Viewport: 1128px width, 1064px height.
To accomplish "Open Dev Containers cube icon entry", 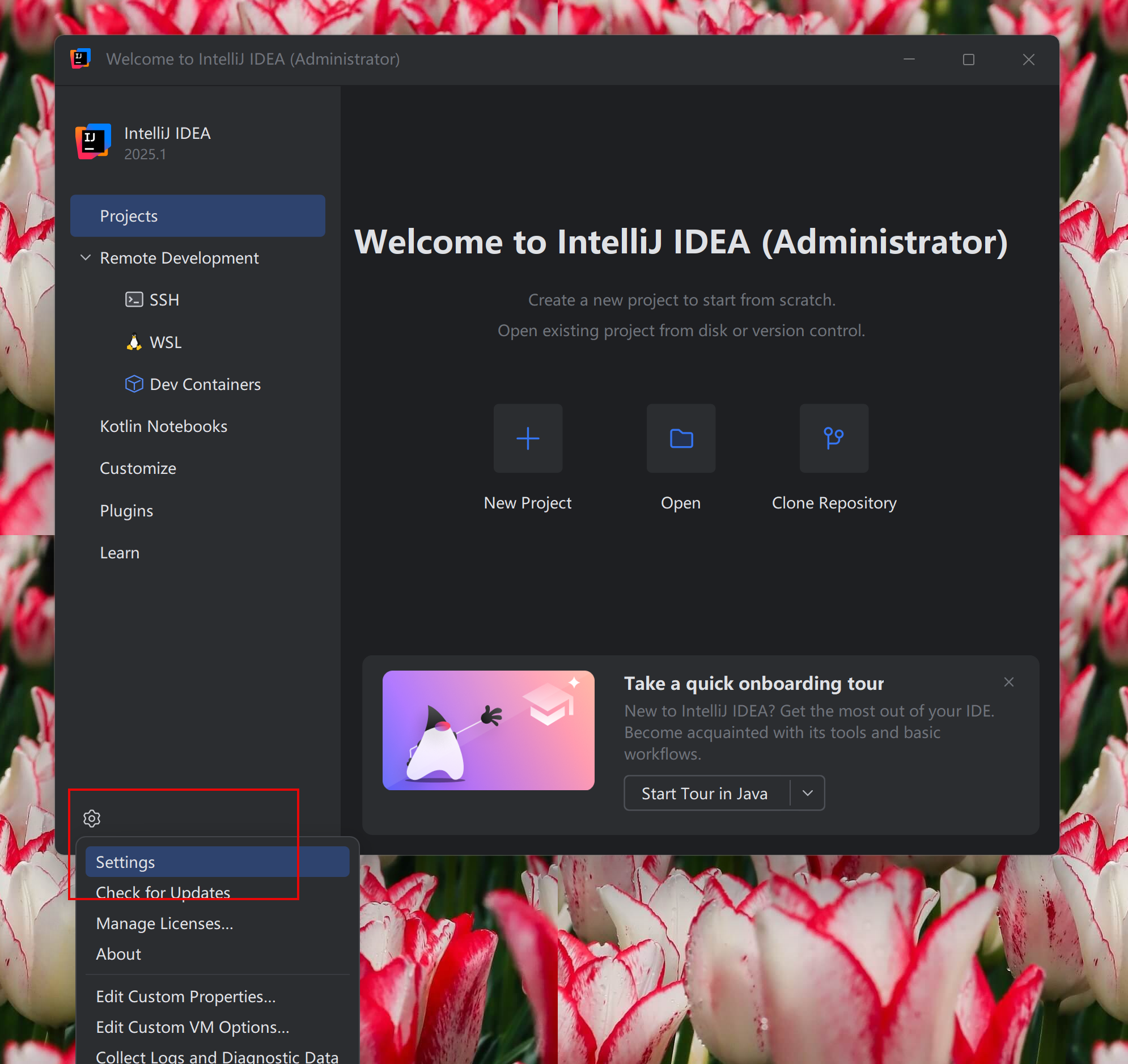I will [204, 384].
